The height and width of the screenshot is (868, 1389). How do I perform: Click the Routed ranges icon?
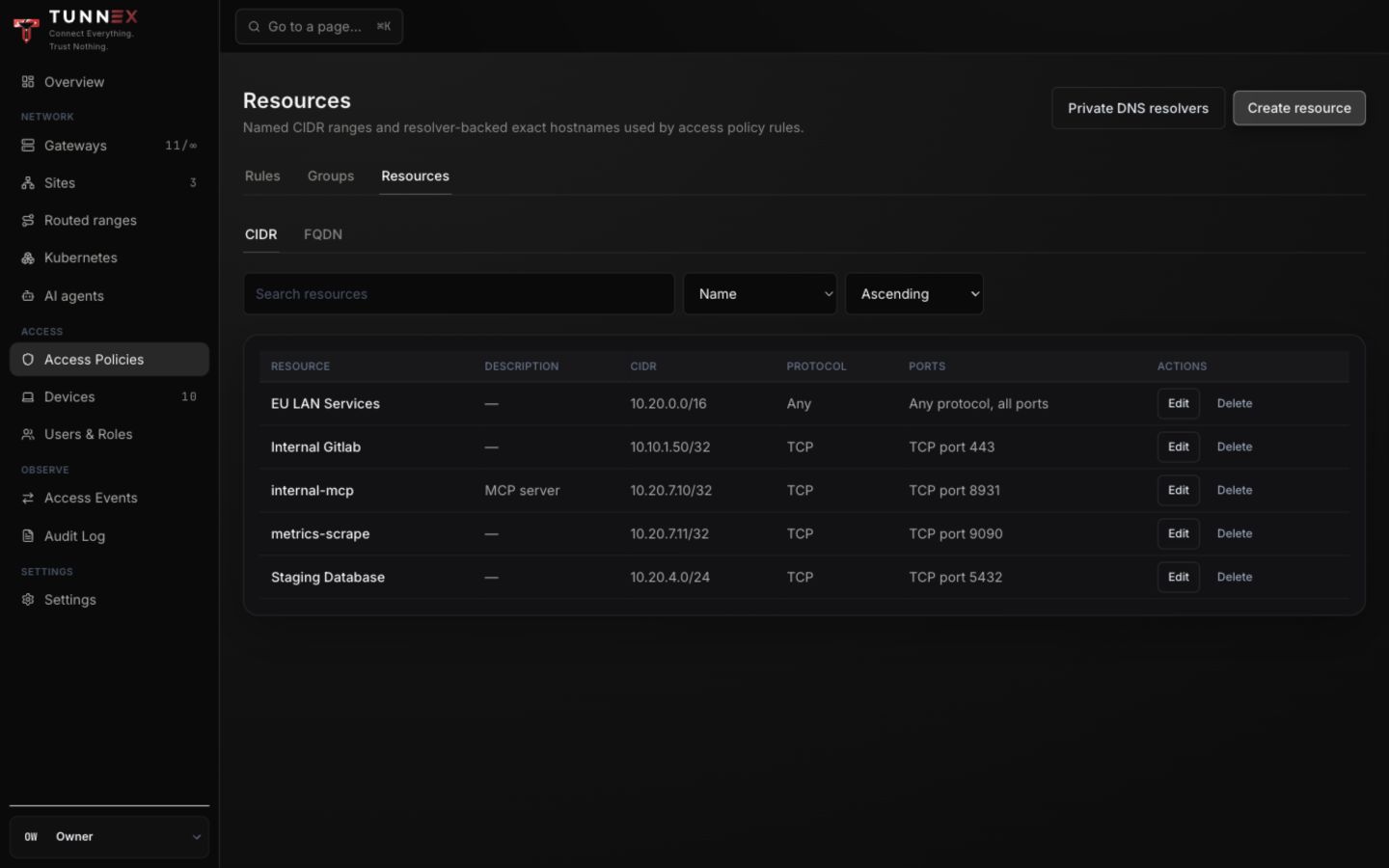point(28,221)
